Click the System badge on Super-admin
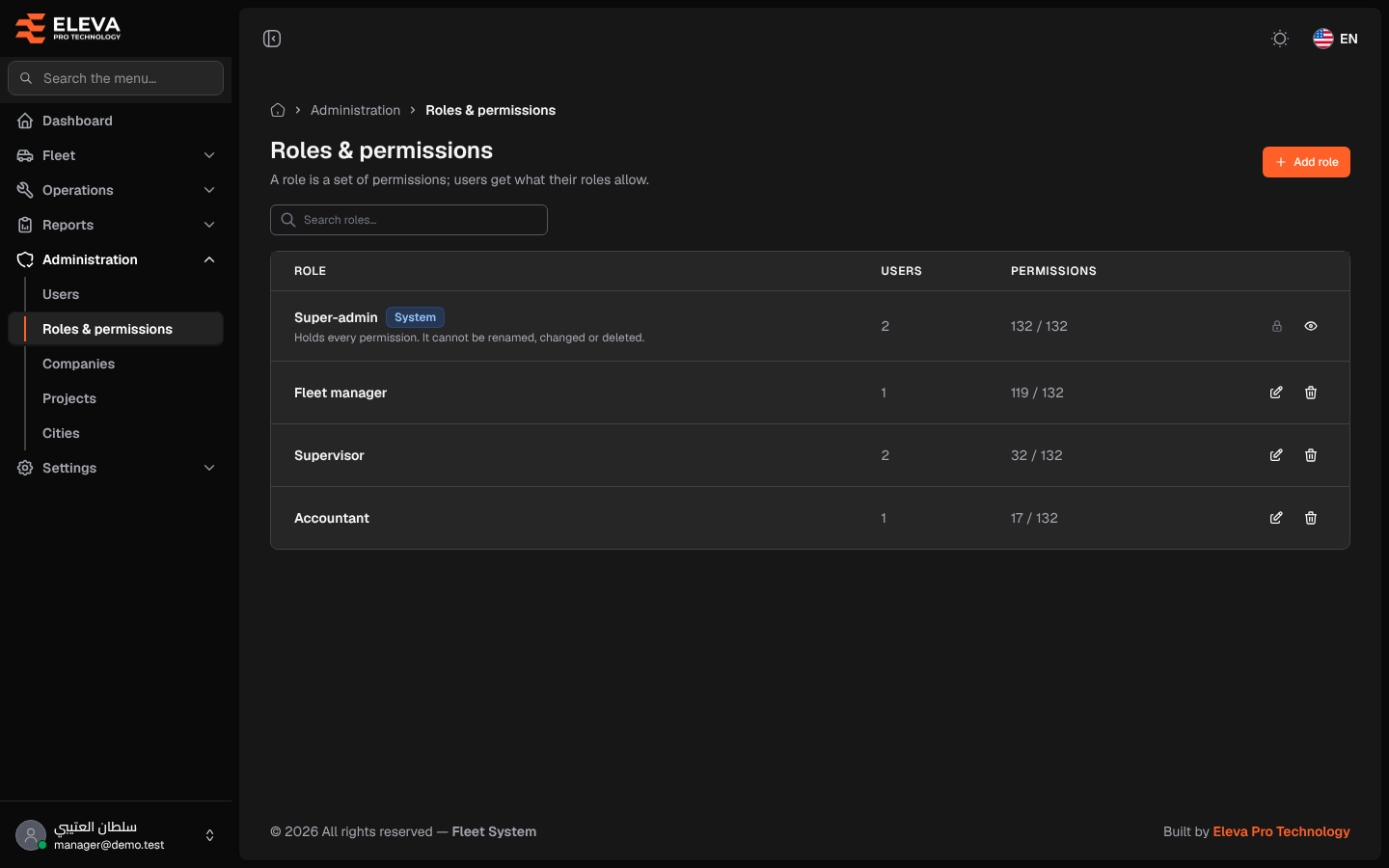Viewport: 1389px width, 868px height. (415, 317)
